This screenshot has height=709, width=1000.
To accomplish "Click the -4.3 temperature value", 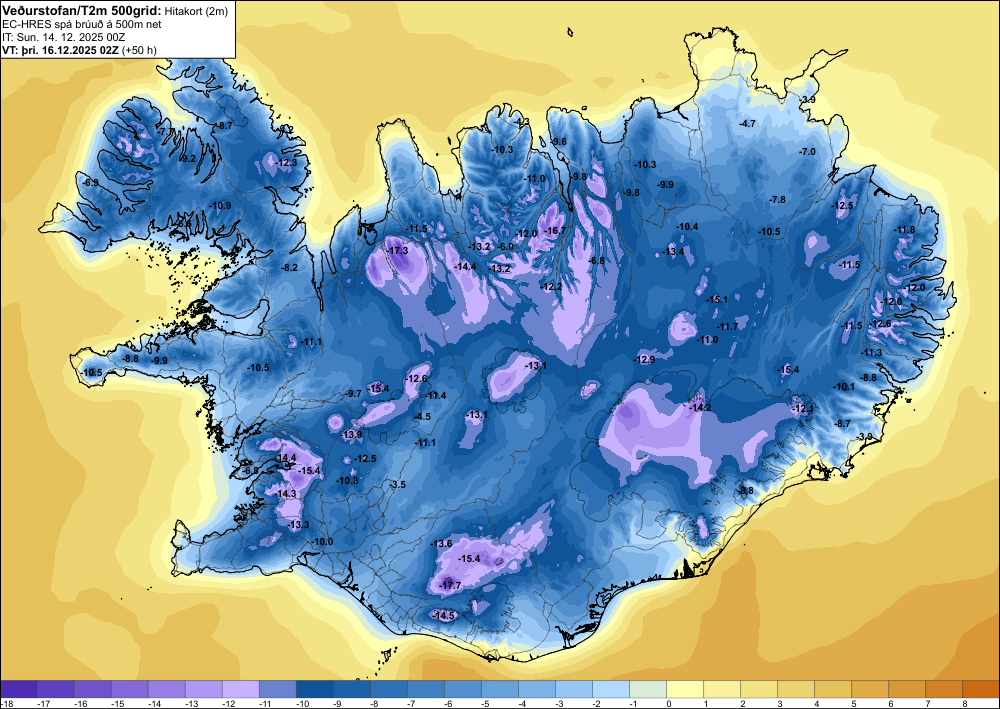I will (521, 121).
